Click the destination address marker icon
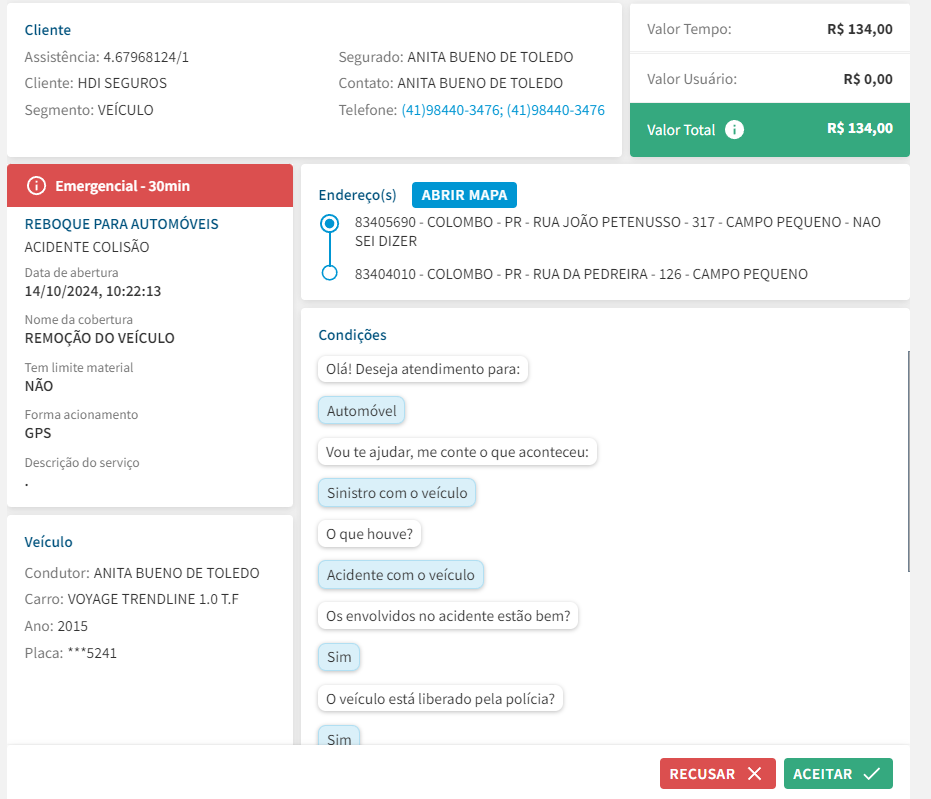Viewport: 931px width, 799px height. click(x=330, y=273)
